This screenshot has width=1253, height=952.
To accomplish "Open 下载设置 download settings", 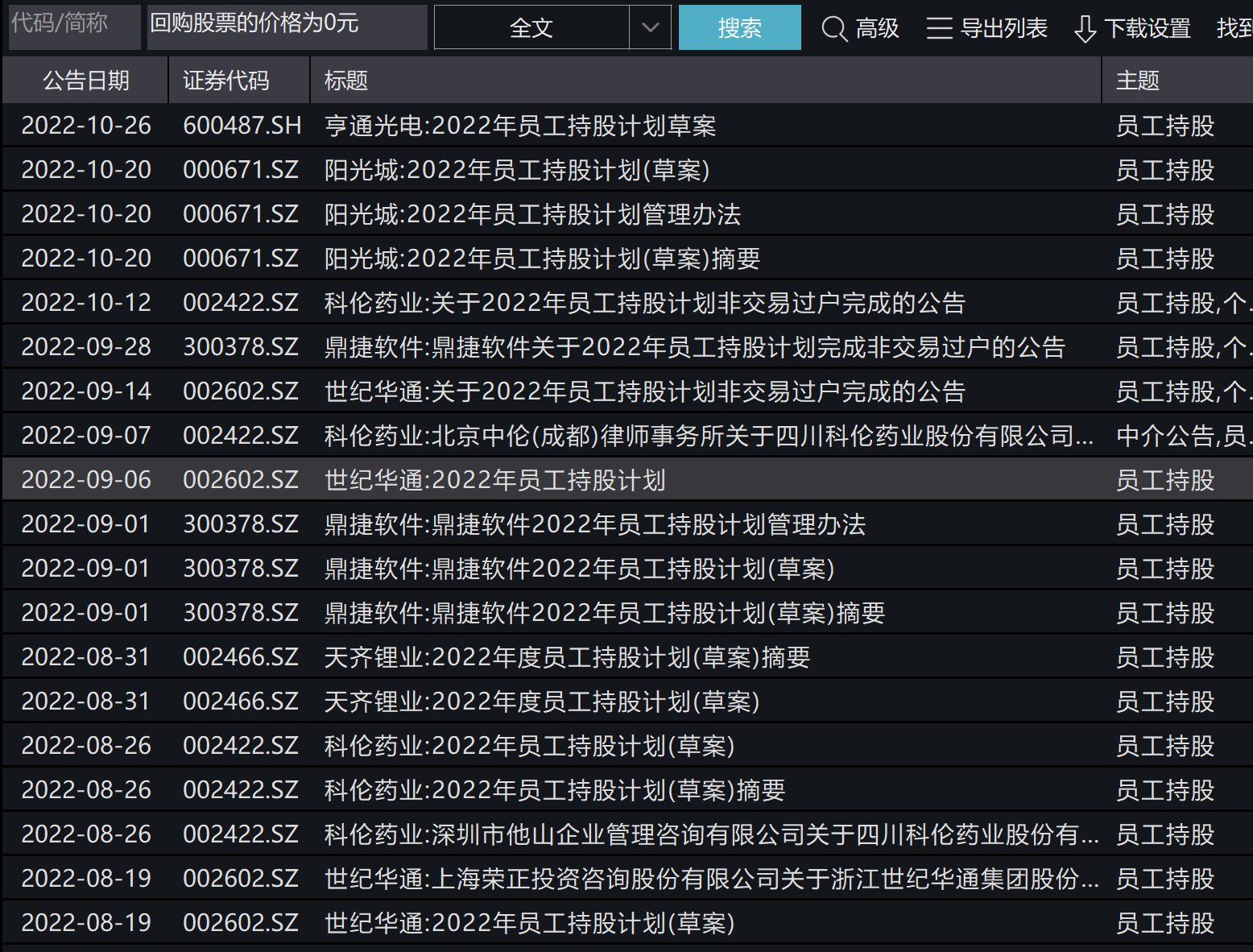I will point(1132,29).
